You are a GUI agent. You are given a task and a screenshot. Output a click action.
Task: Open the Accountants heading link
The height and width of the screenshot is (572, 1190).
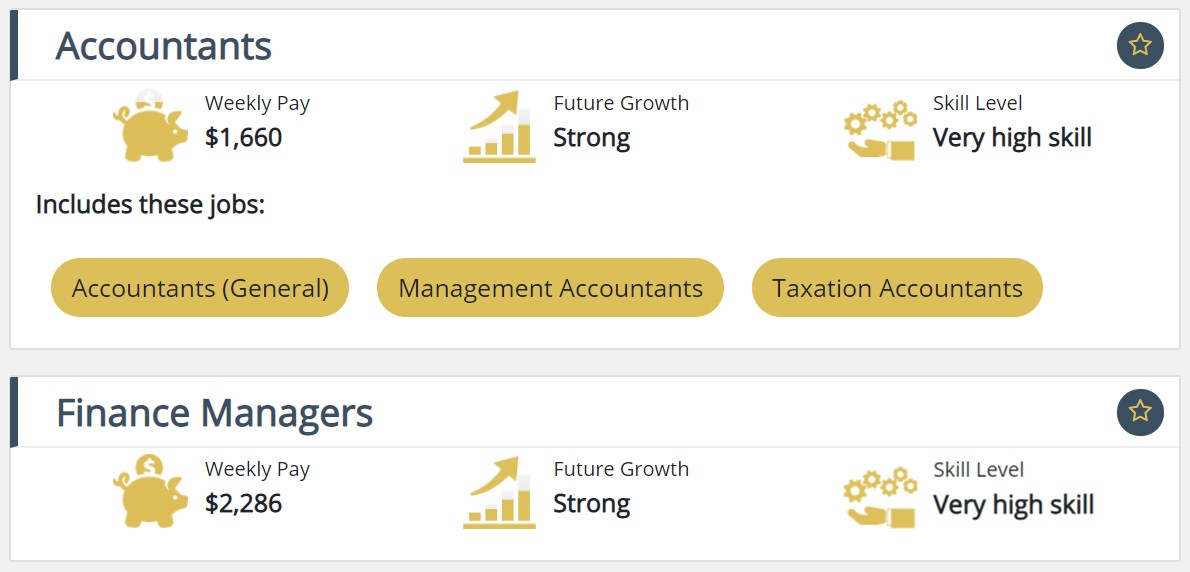coord(164,46)
